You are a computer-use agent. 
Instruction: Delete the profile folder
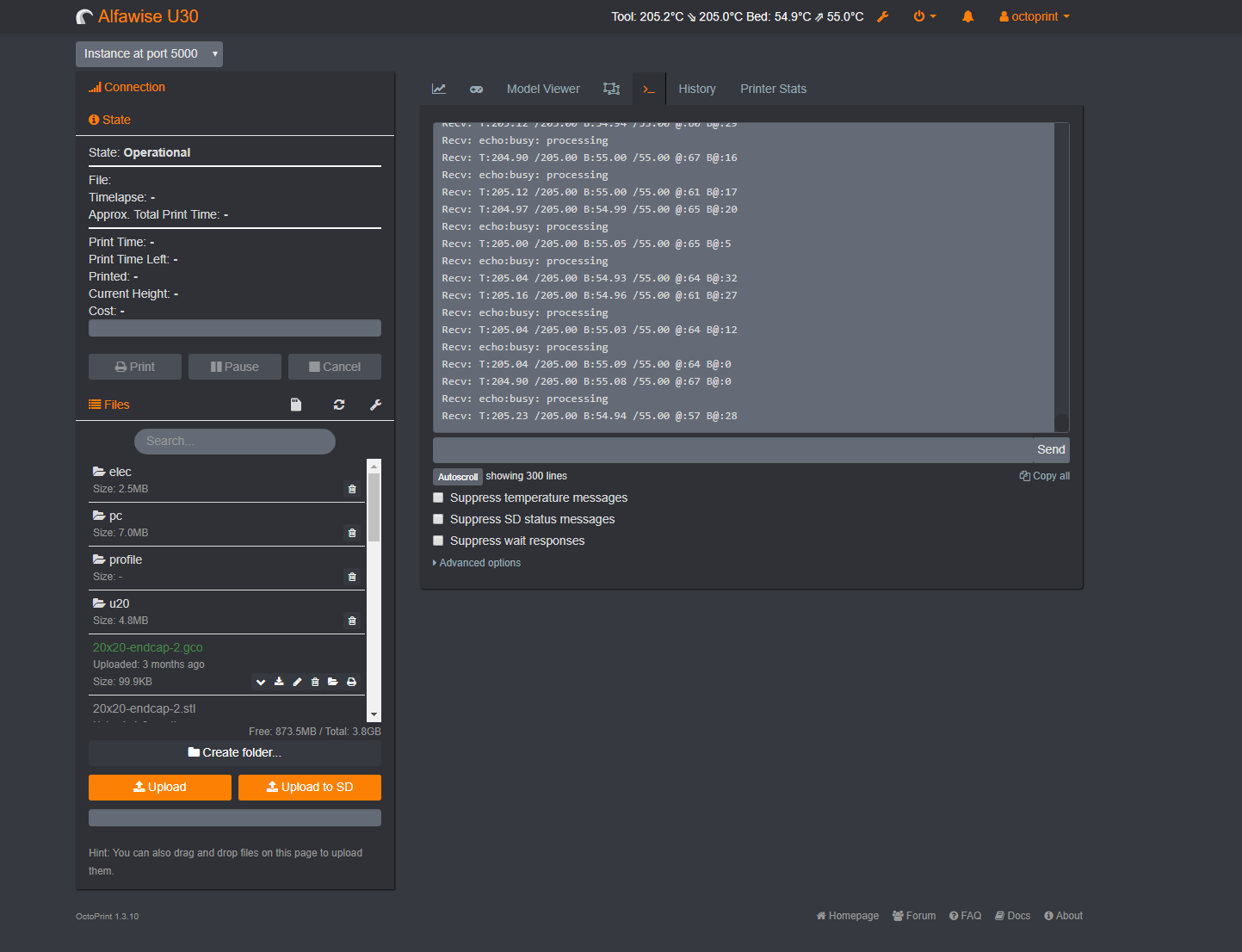pyautogui.click(x=352, y=577)
